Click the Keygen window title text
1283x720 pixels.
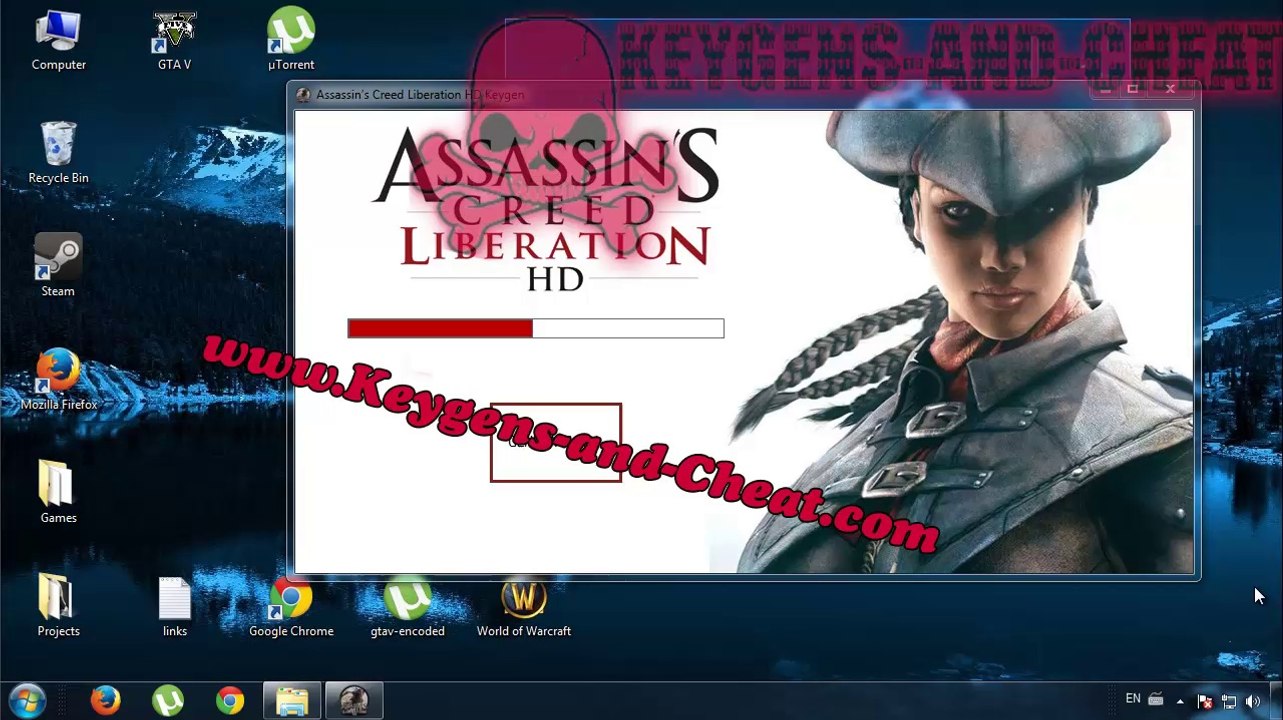(x=420, y=95)
